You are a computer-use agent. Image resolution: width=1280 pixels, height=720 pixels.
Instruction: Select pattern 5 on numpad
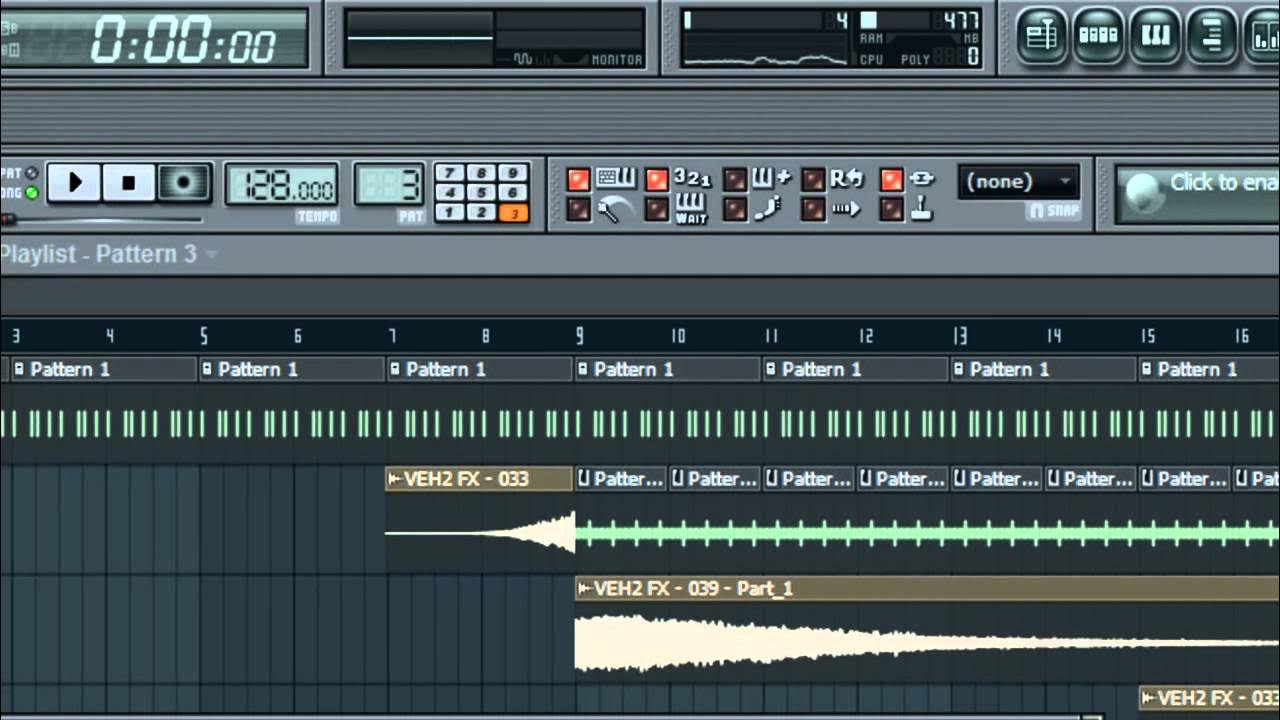[x=481, y=192]
